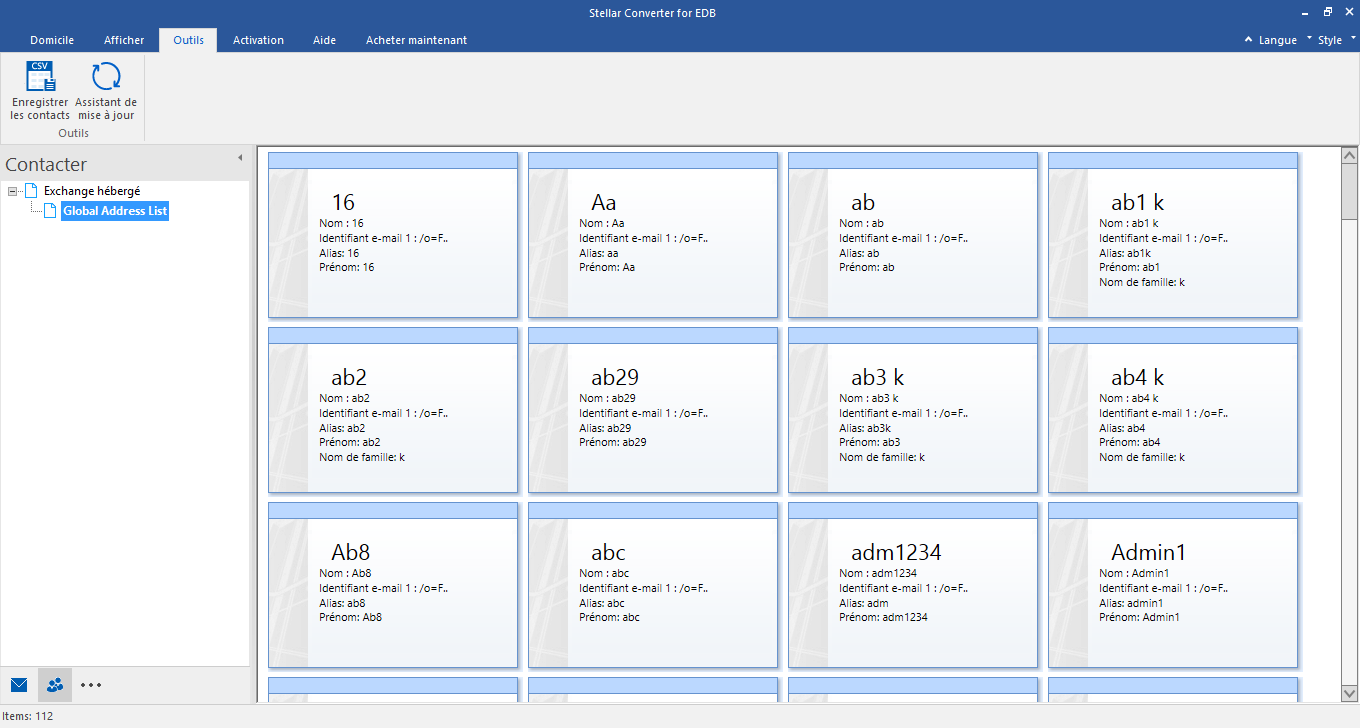This screenshot has width=1360, height=728.
Task: Click the vertical scrollbar thumb
Action: (1349, 191)
